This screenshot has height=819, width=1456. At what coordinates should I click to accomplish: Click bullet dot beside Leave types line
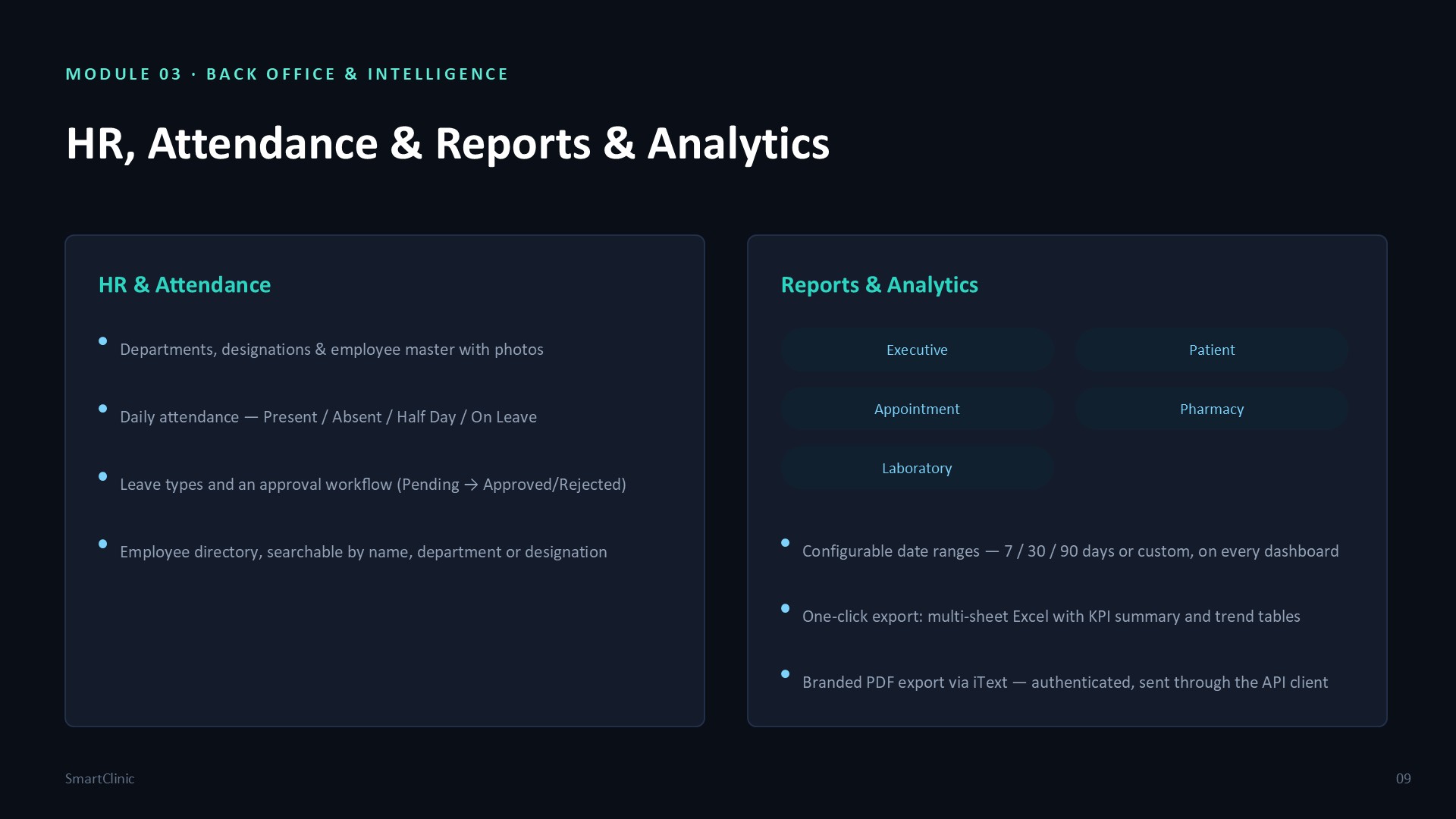[x=103, y=476]
